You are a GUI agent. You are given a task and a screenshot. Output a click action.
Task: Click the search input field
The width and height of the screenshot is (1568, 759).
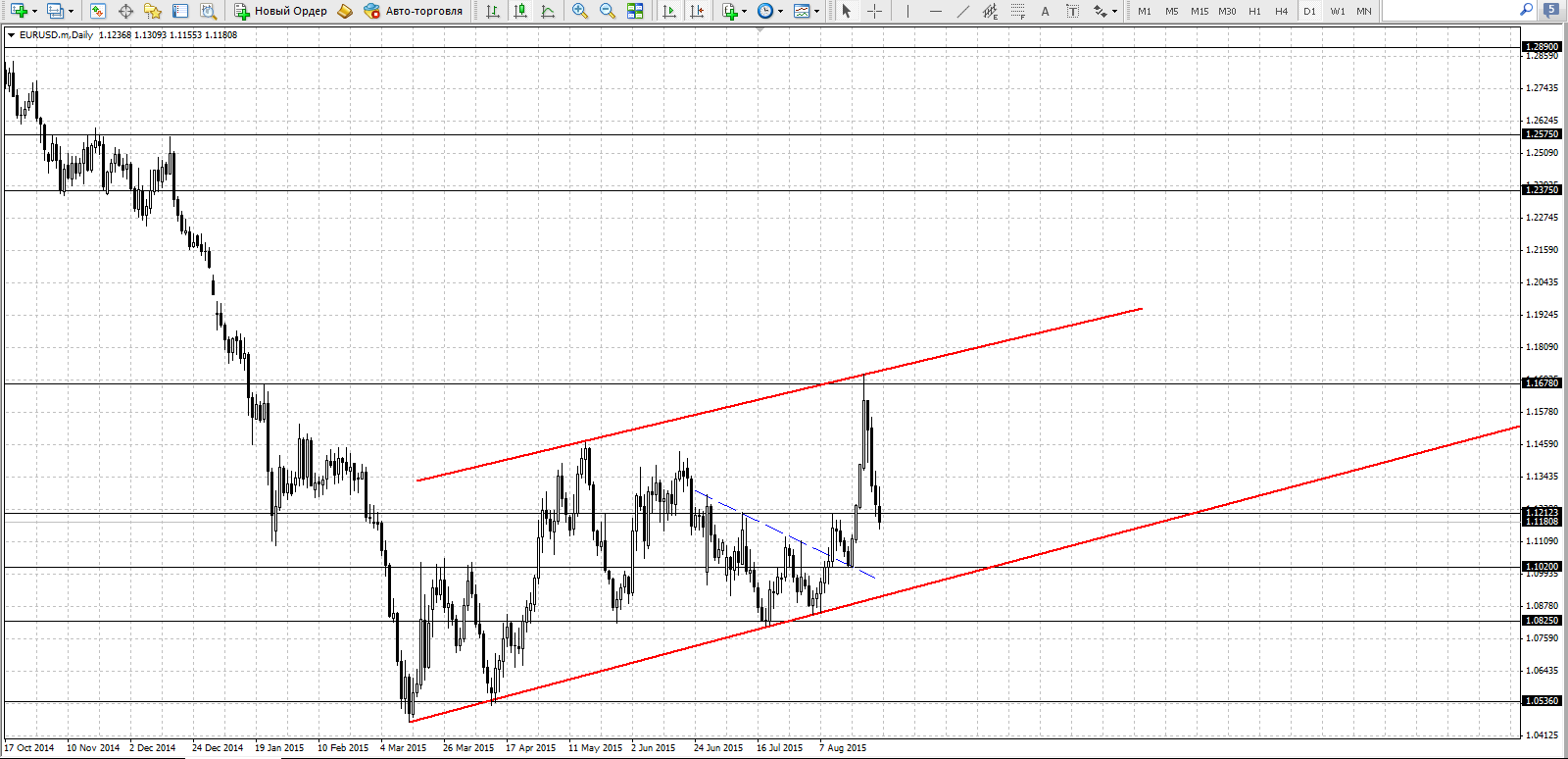[x=1448, y=11]
